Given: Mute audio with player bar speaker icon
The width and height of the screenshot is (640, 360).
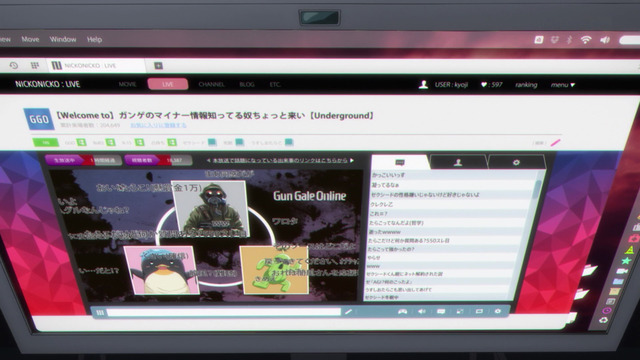Looking at the screenshot, I should click(422, 311).
